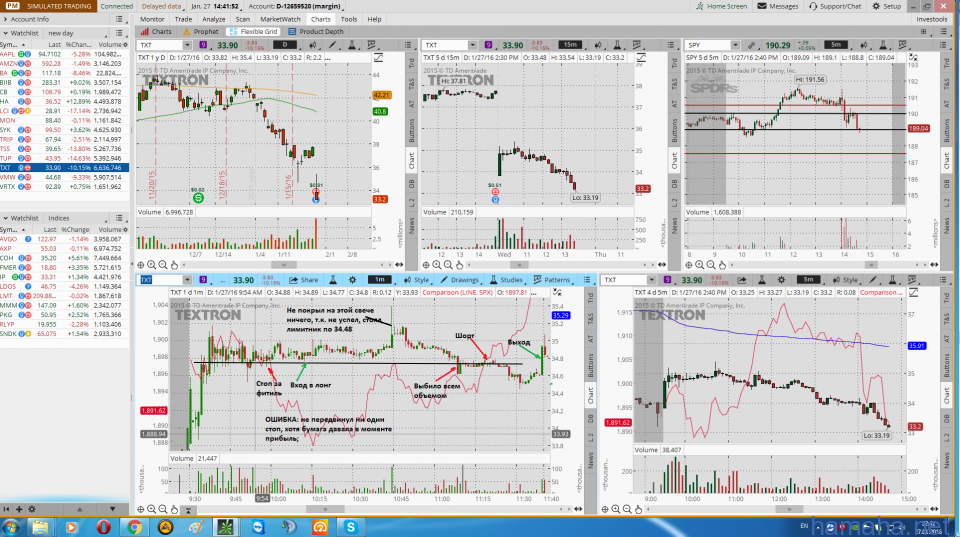Switch to the Monitor tab
This screenshot has width=960, height=537.
point(152,19)
